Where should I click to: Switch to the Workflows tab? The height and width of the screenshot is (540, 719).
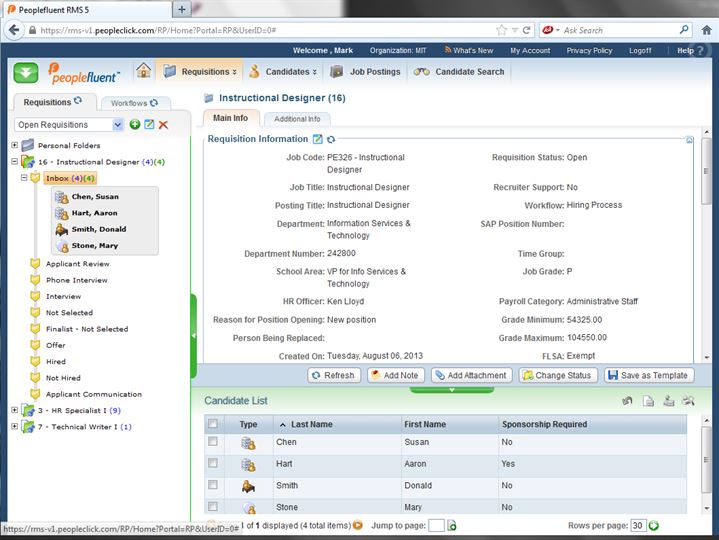coord(134,103)
